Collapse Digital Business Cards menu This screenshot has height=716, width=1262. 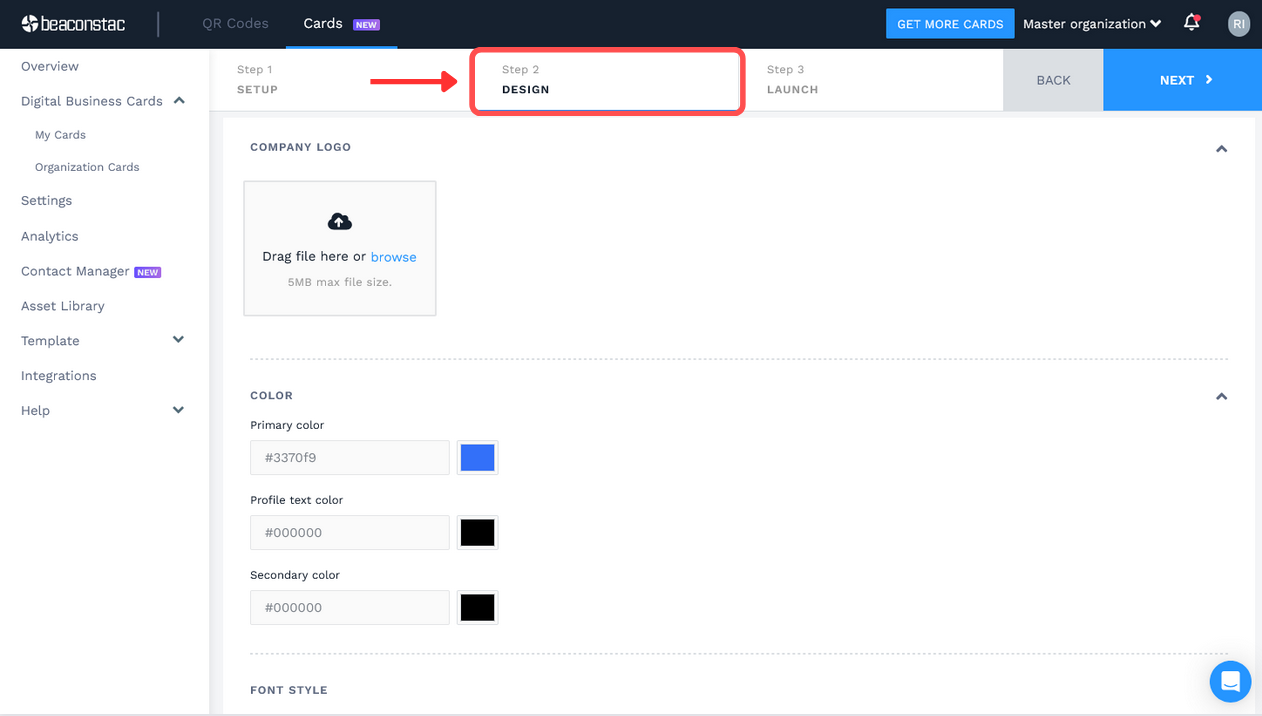point(179,101)
